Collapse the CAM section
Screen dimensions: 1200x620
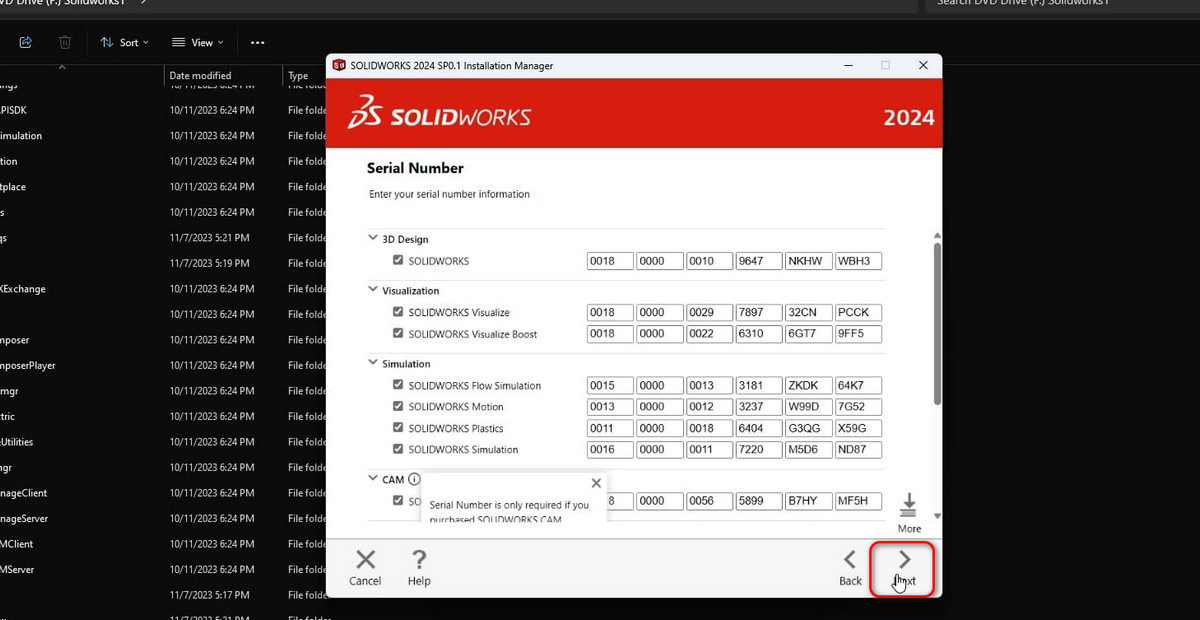tap(374, 479)
